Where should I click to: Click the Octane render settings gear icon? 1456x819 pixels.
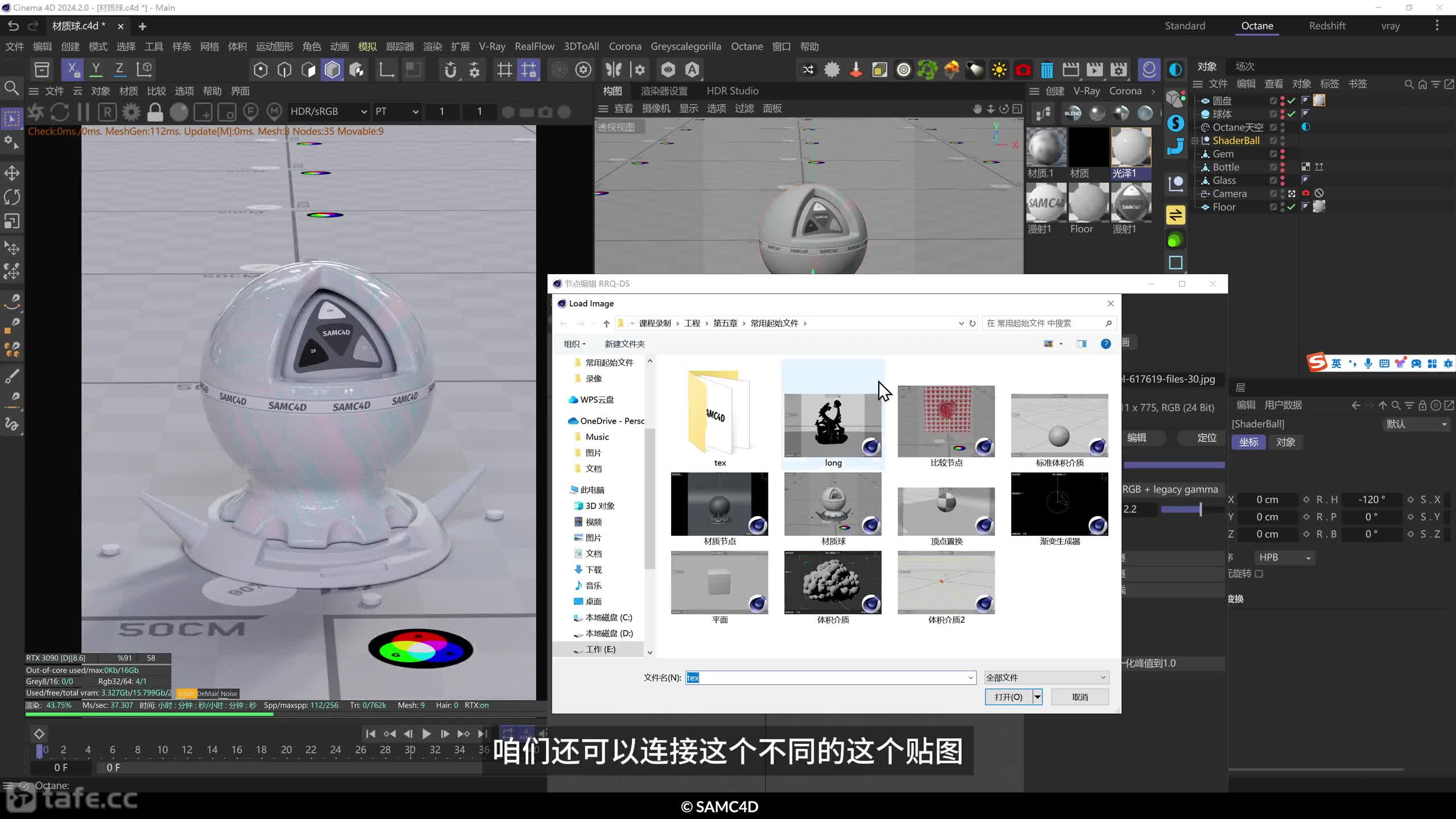pyautogui.click(x=131, y=111)
